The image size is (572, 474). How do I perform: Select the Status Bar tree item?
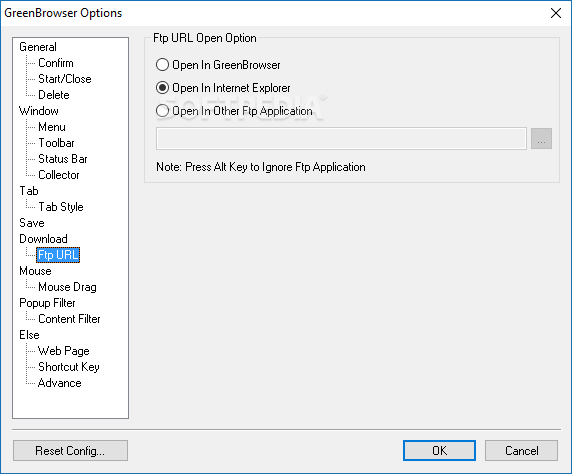[63, 159]
